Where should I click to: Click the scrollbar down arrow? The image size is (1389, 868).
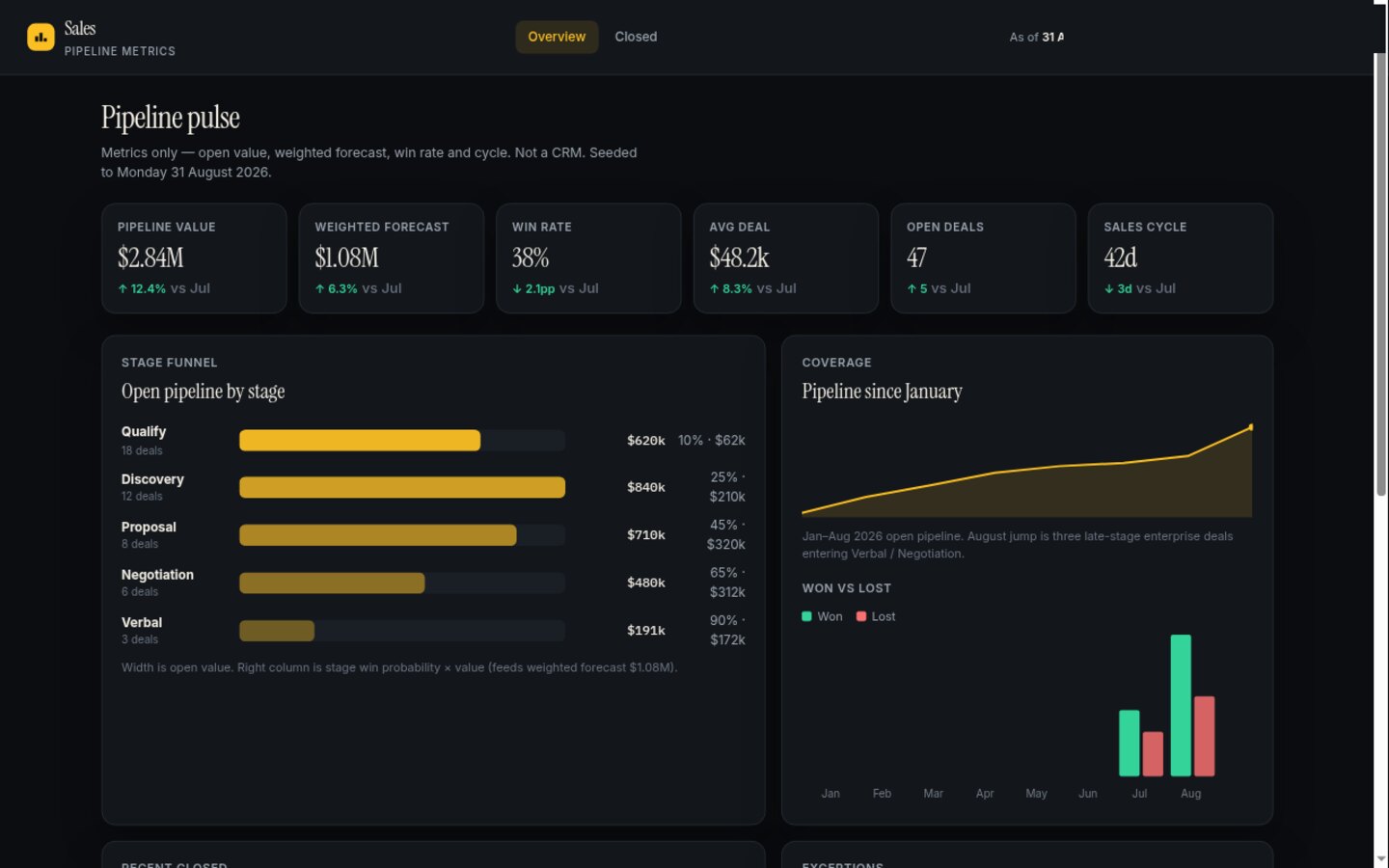click(1381, 858)
